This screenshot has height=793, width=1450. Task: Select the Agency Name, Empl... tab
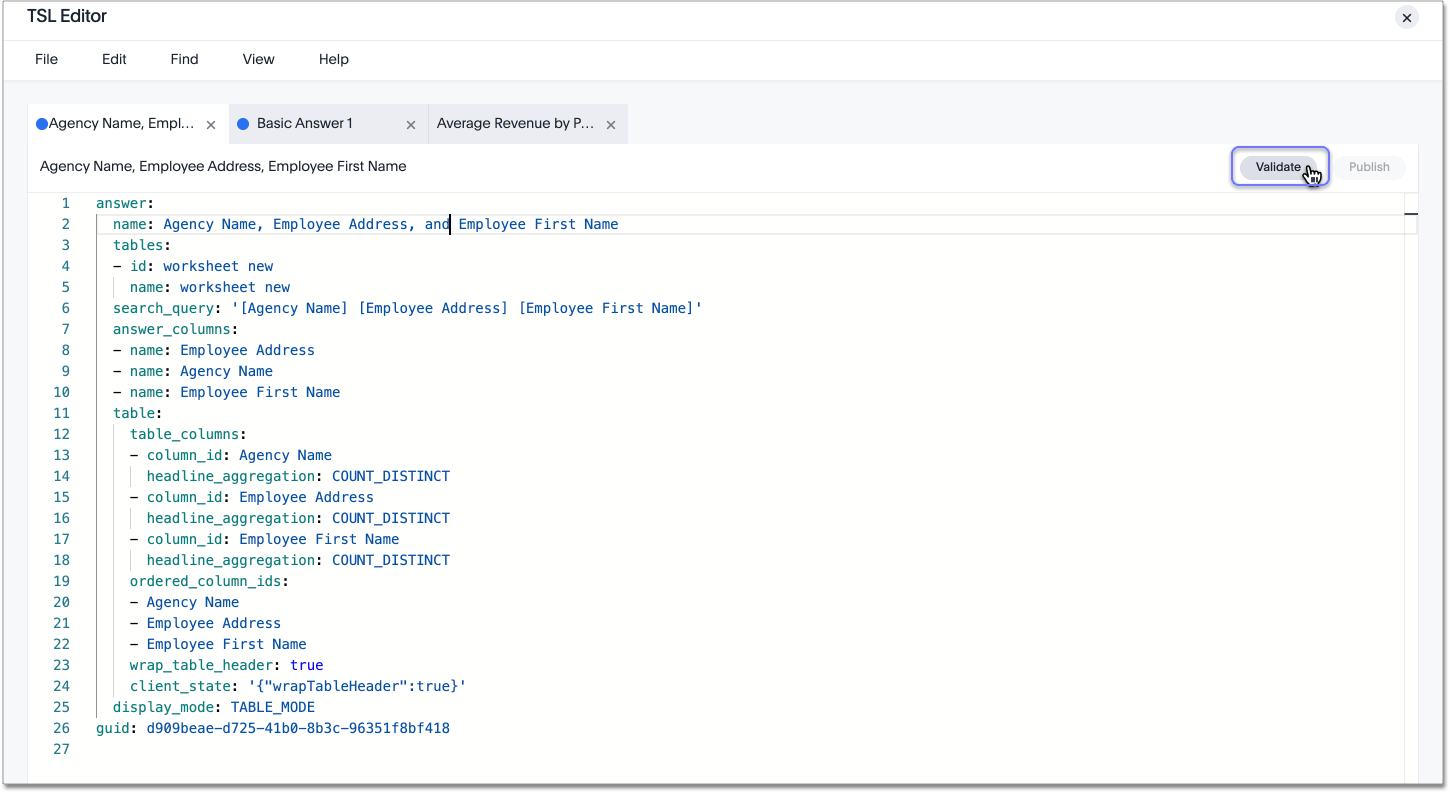click(x=121, y=124)
